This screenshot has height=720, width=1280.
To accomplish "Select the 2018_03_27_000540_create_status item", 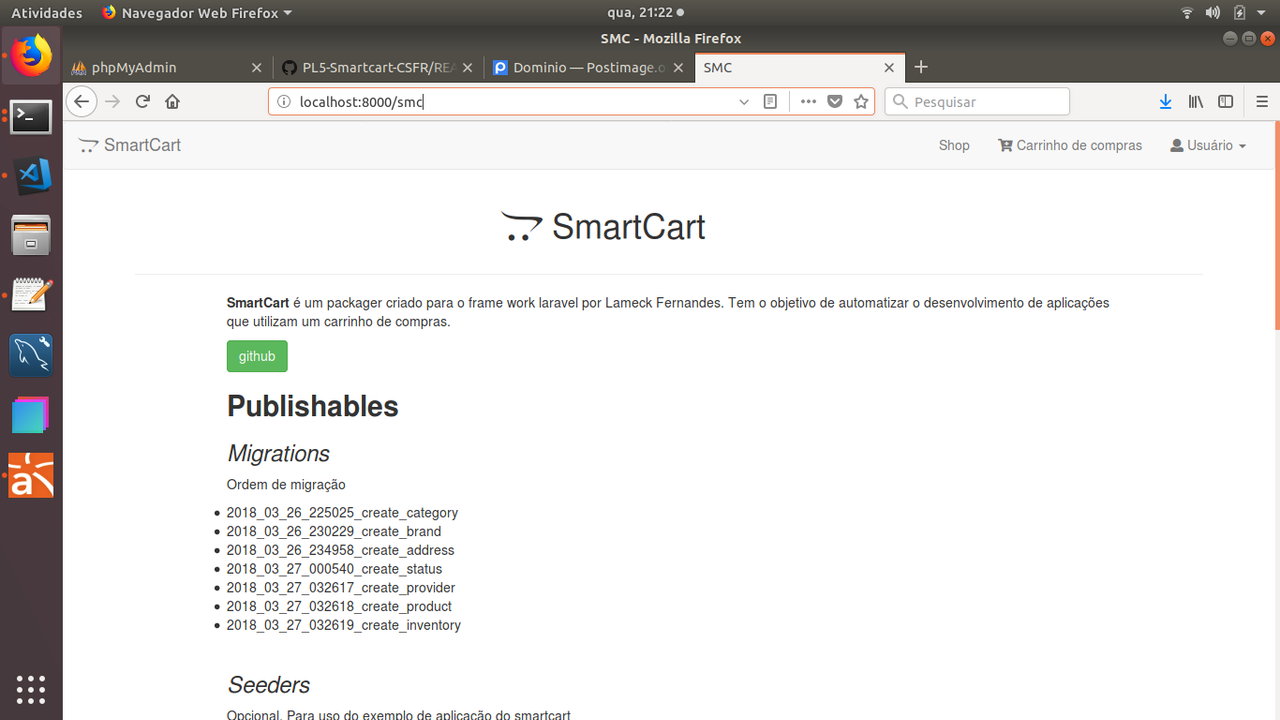I will [x=334, y=569].
